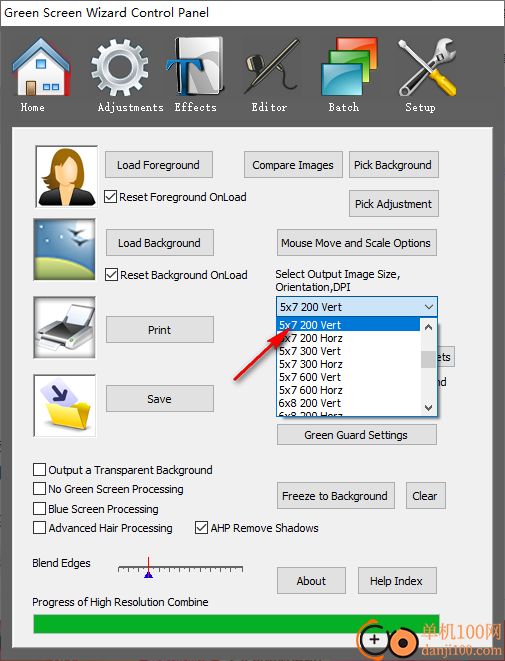Image resolution: width=505 pixels, height=661 pixels.
Task: Toggle Reset Foreground OnLoad checkbox
Action: [x=110, y=197]
